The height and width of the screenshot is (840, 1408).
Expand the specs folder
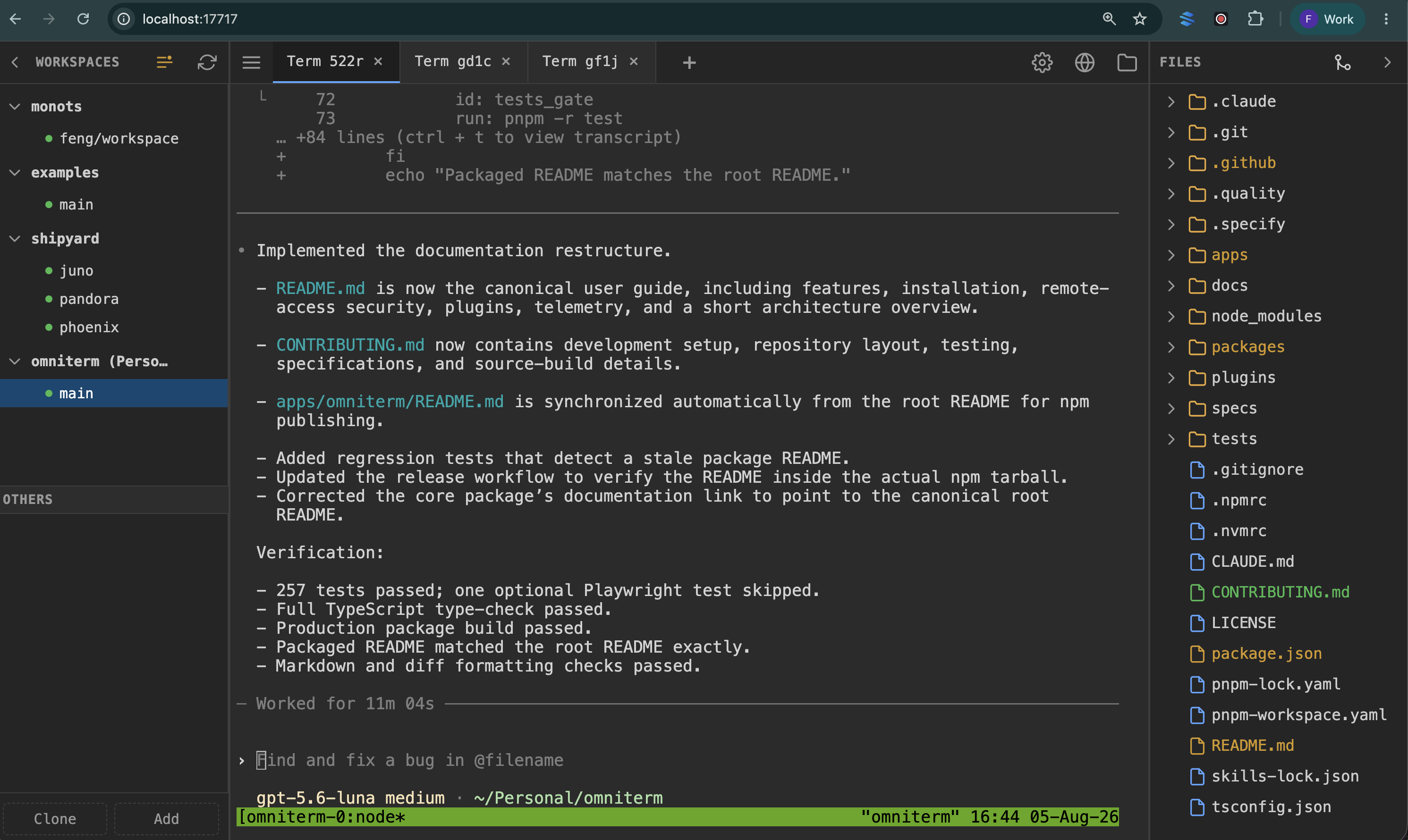pyautogui.click(x=1171, y=409)
